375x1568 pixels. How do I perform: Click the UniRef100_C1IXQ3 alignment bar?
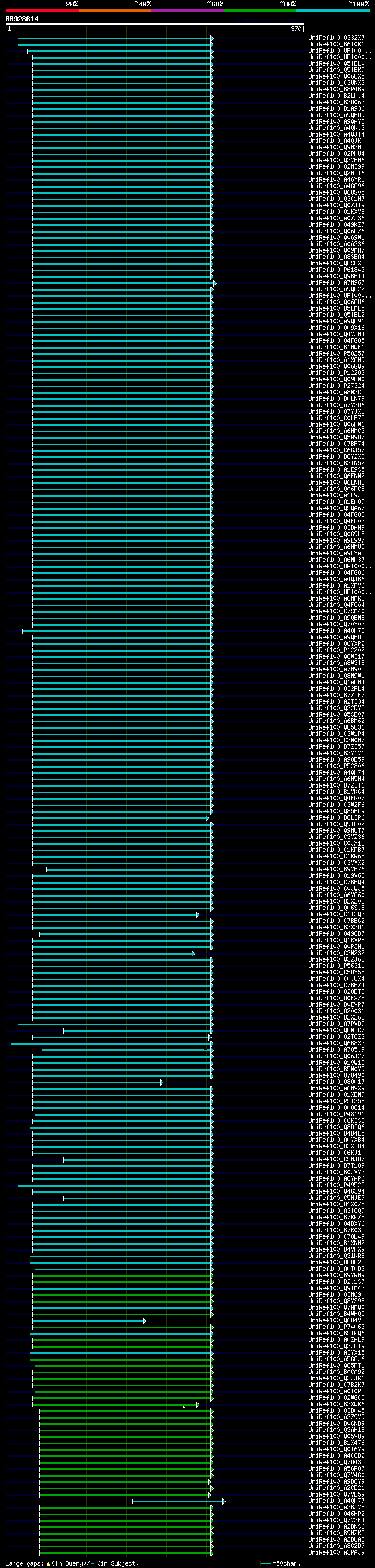(x=115, y=915)
